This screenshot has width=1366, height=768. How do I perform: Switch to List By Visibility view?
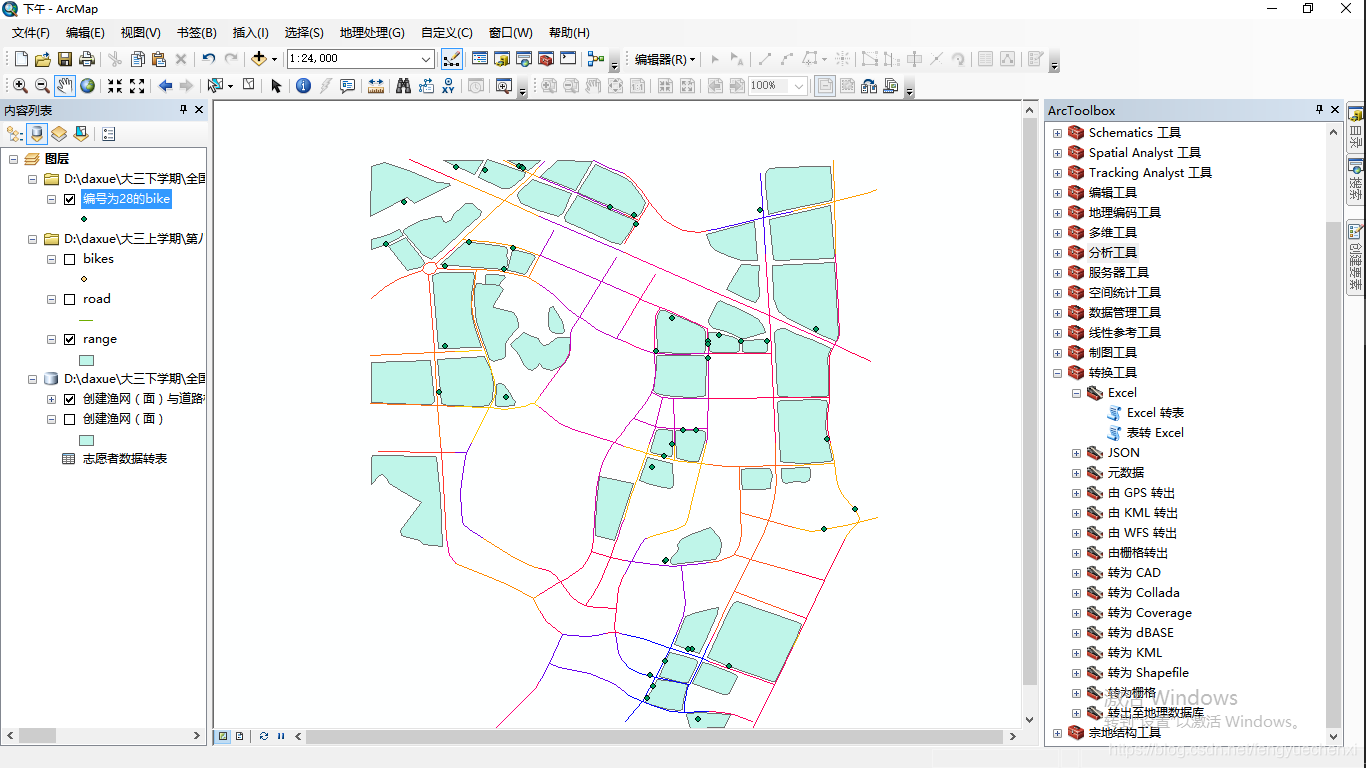click(59, 133)
